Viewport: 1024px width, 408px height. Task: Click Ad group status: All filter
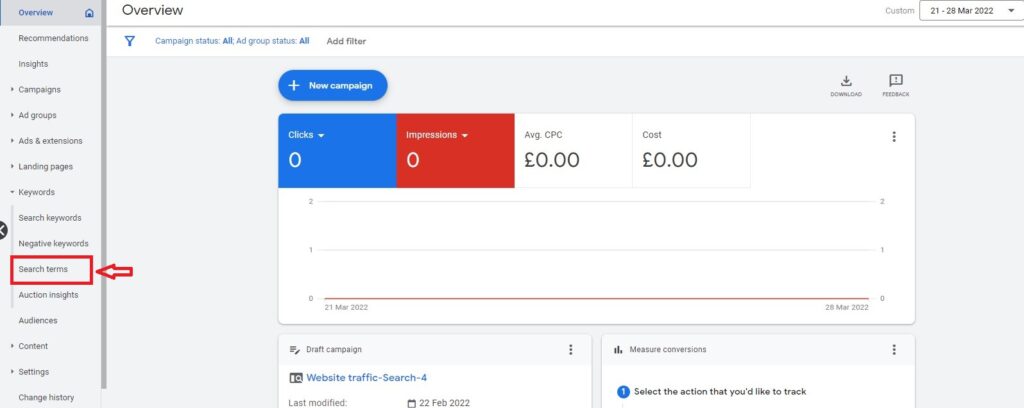coord(273,41)
